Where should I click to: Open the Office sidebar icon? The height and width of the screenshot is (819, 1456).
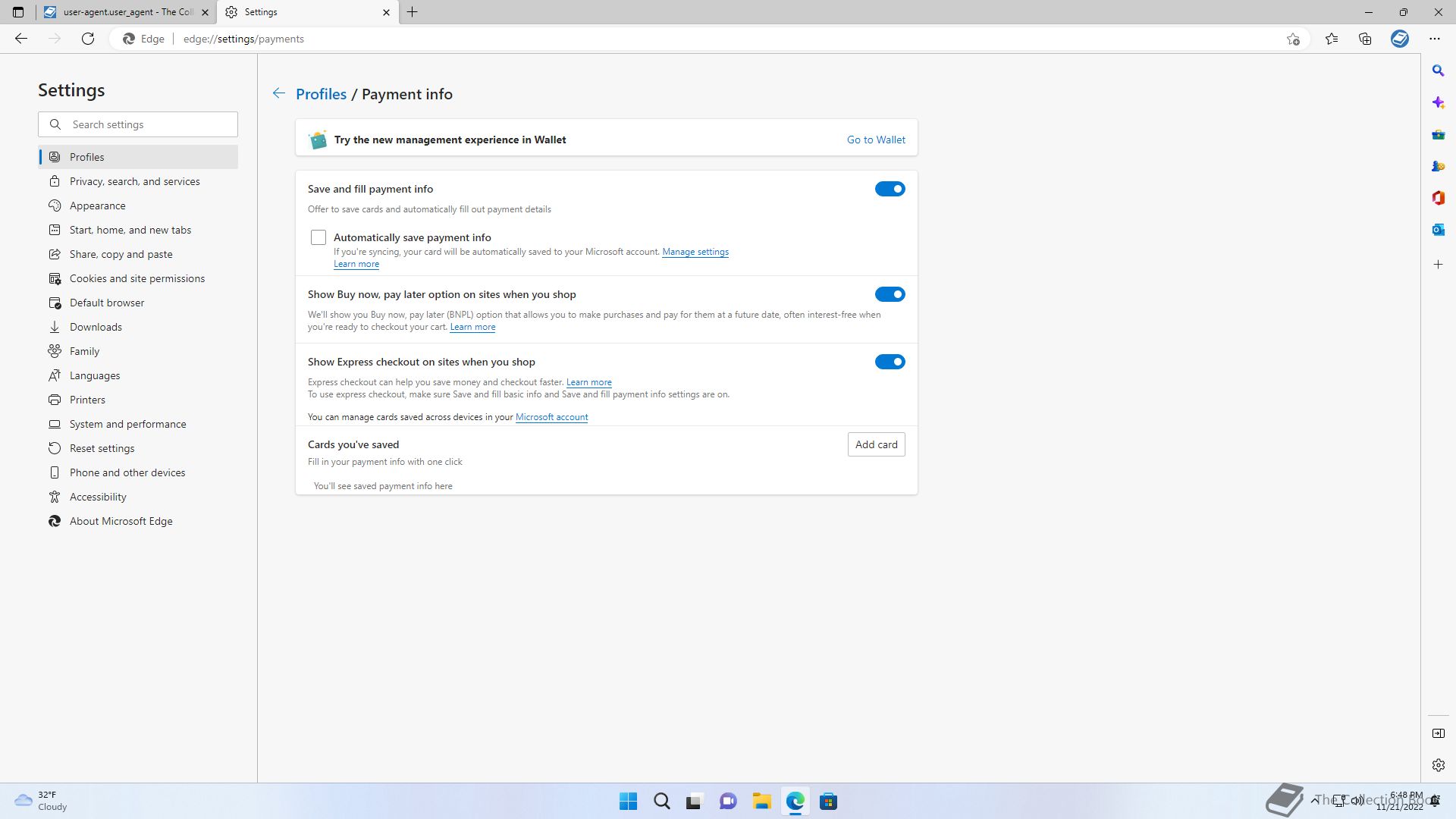[1438, 198]
